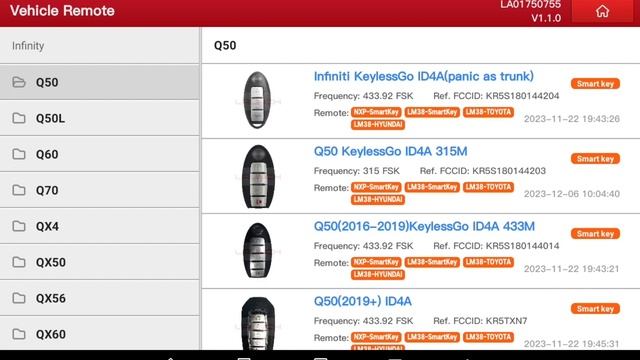The height and width of the screenshot is (360, 640).
Task: Click Smart key badge on Q50(2016-2019) entry
Action: pos(595,234)
